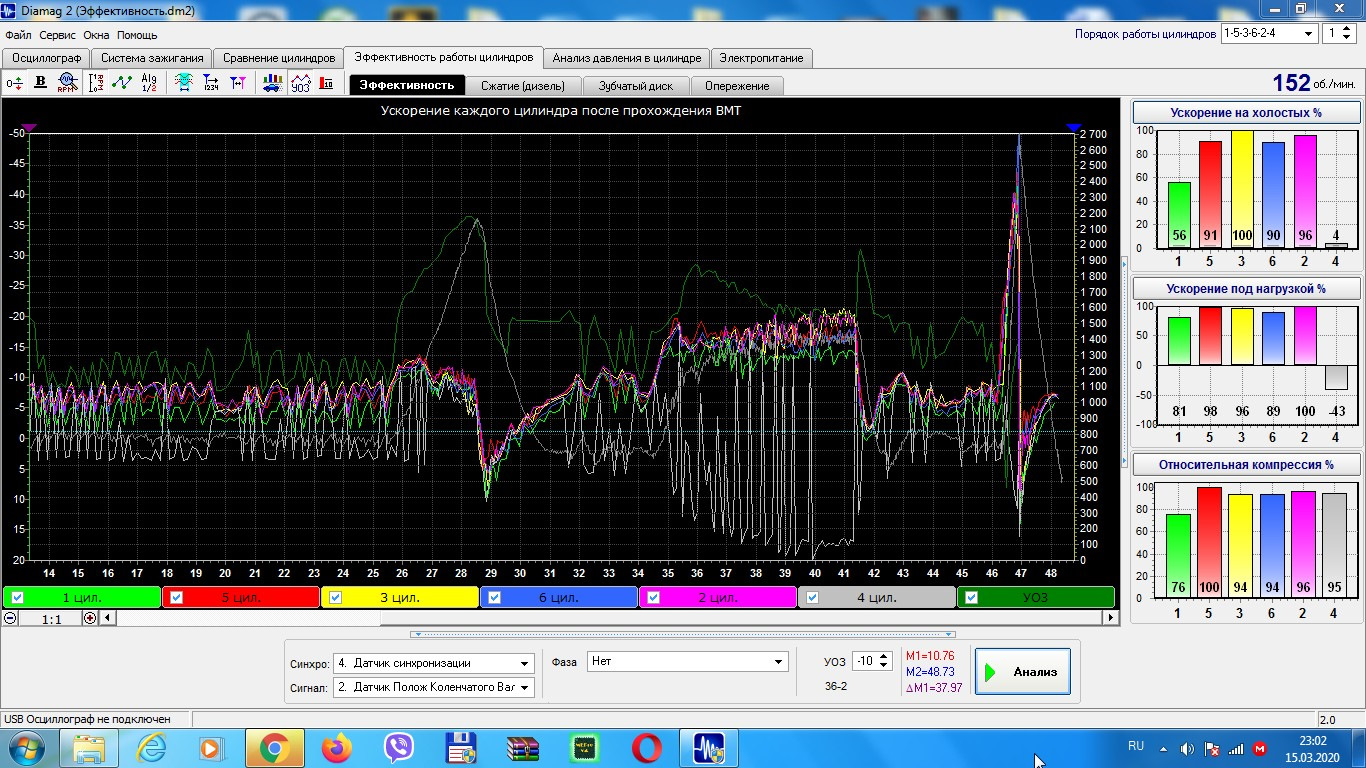Click the cylinder order 1234 marker icon

[x=211, y=84]
